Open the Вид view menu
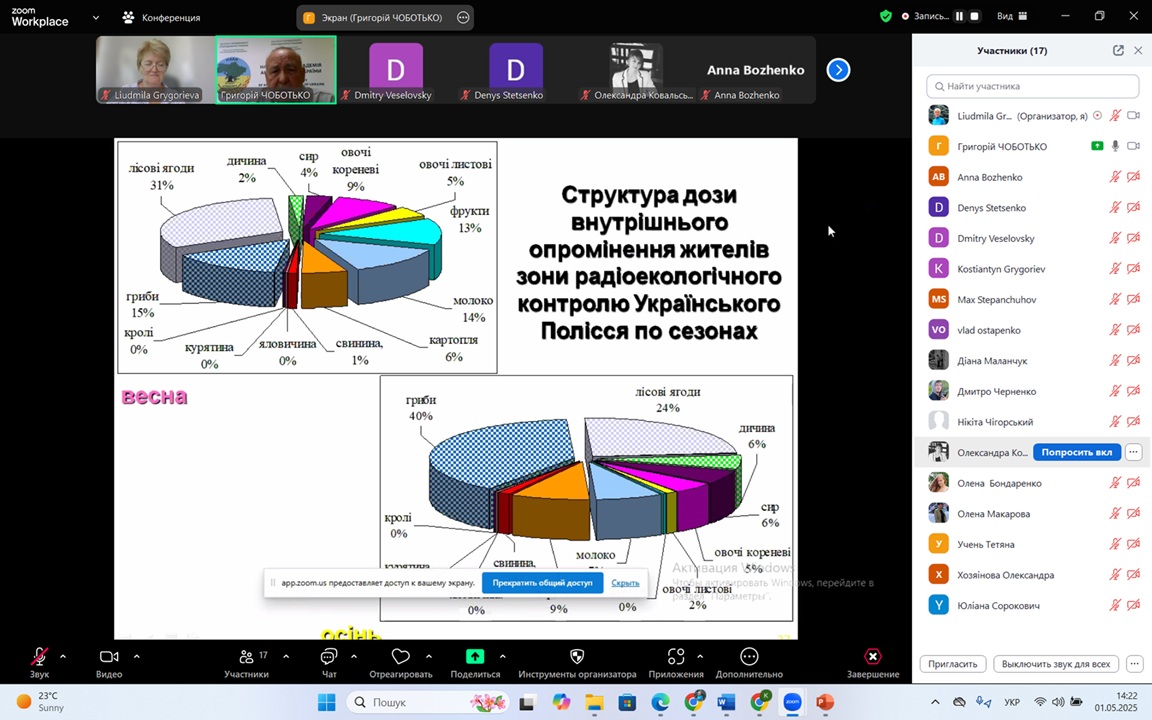The width and height of the screenshot is (1152, 720). tap(1012, 16)
